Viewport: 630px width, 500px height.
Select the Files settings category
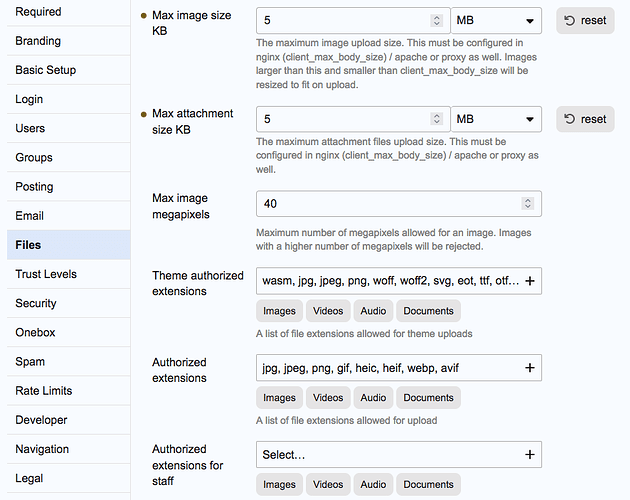click(68, 245)
